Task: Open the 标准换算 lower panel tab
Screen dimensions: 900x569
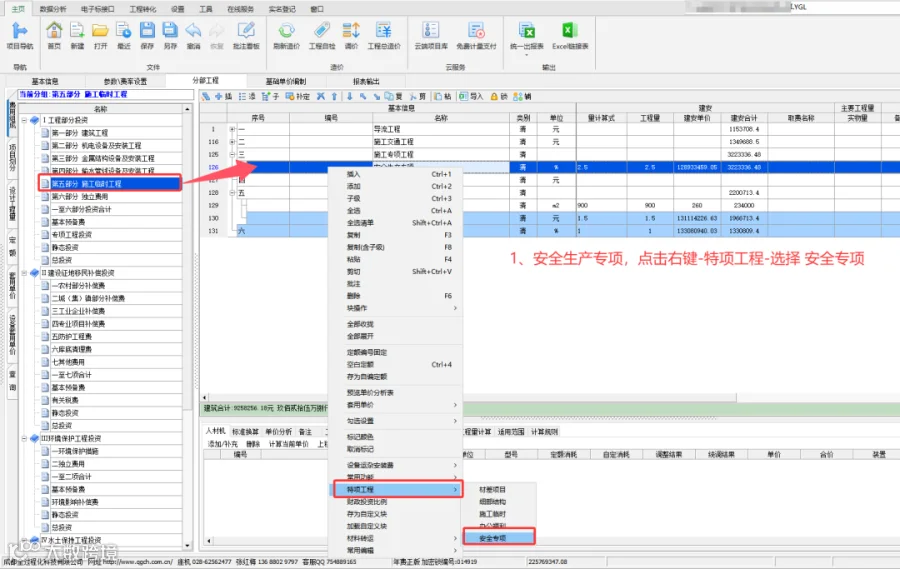Action: [245, 432]
